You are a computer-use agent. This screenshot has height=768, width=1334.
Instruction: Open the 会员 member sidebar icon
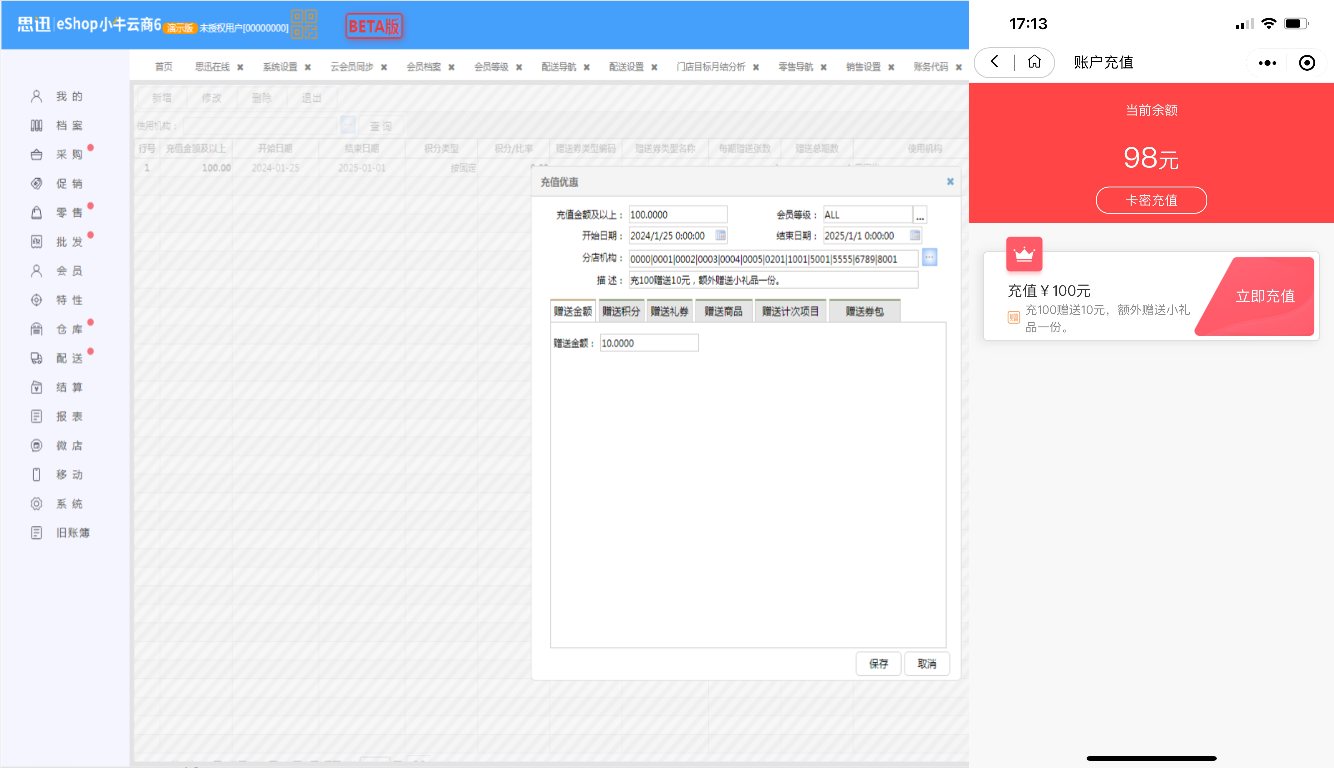pyautogui.click(x=37, y=271)
